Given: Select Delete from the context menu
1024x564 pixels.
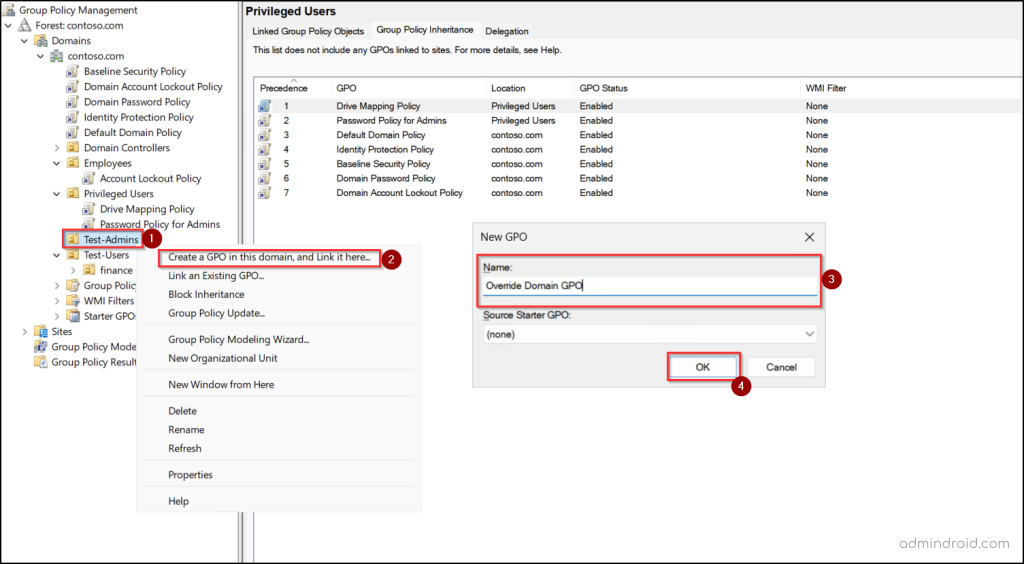Looking at the screenshot, I should 182,411.
